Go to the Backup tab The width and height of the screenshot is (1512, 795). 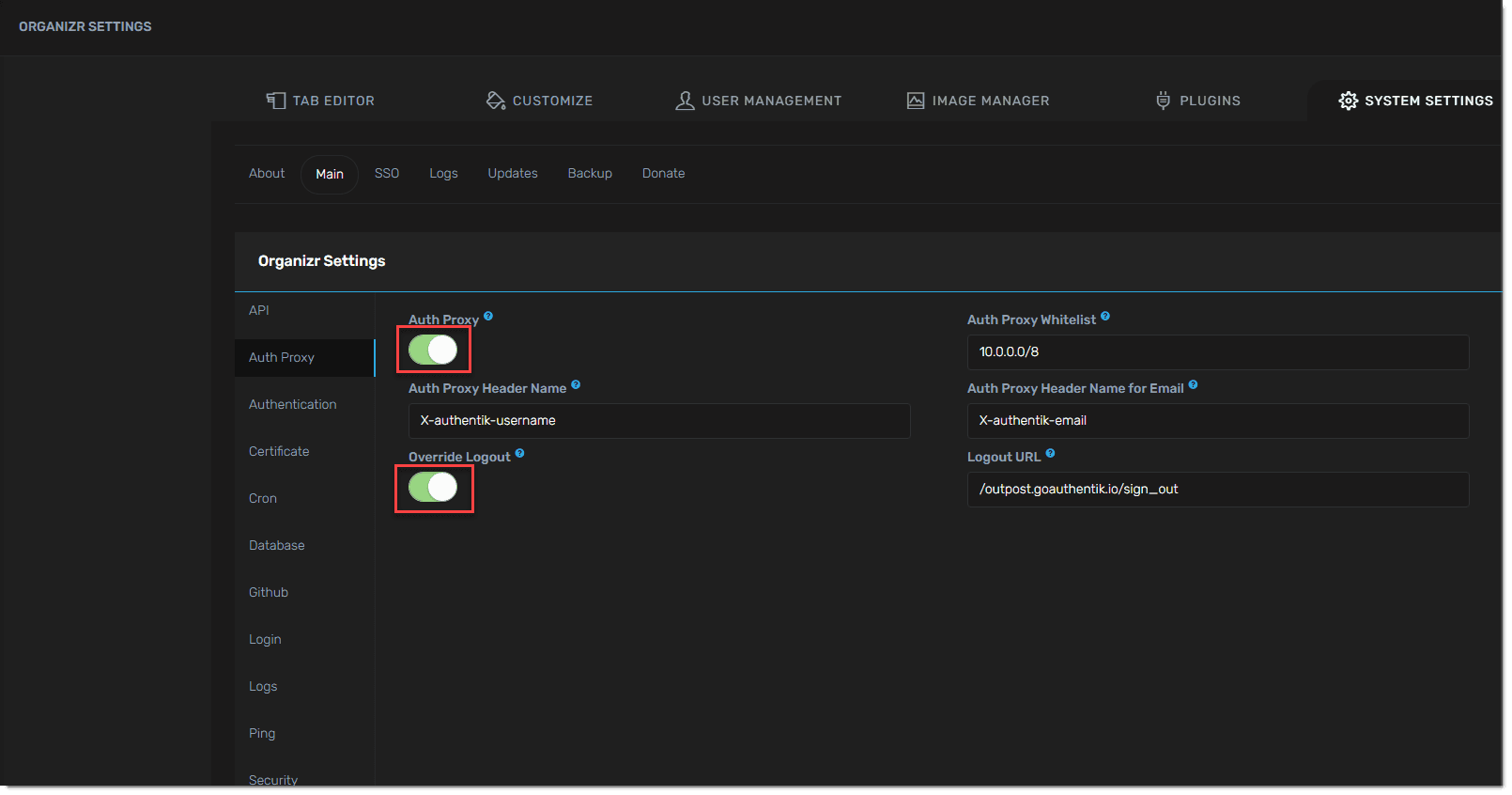pos(590,174)
